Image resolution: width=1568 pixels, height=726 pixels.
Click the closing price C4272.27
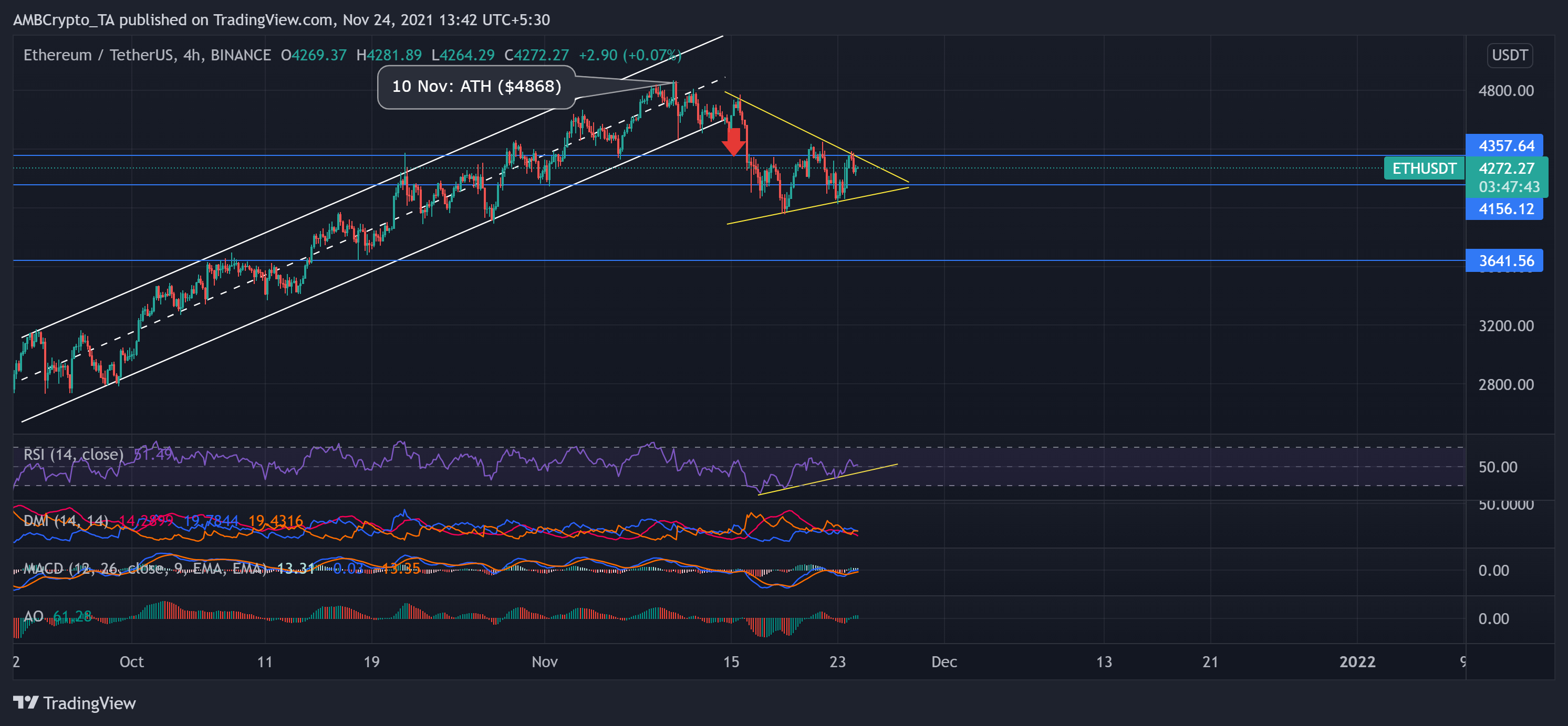coord(536,55)
